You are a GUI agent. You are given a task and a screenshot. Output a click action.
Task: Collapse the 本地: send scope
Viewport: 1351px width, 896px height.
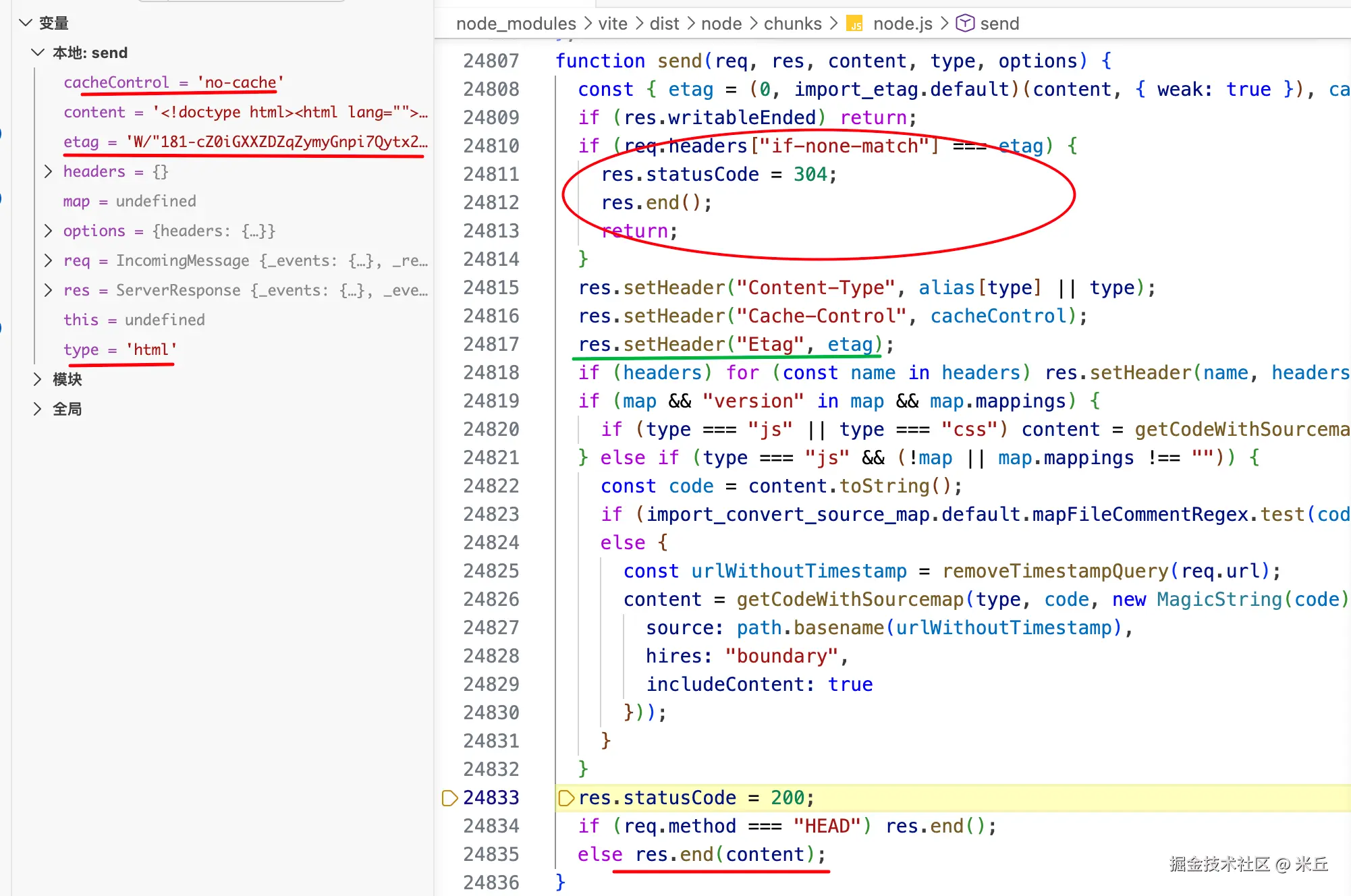[x=38, y=53]
